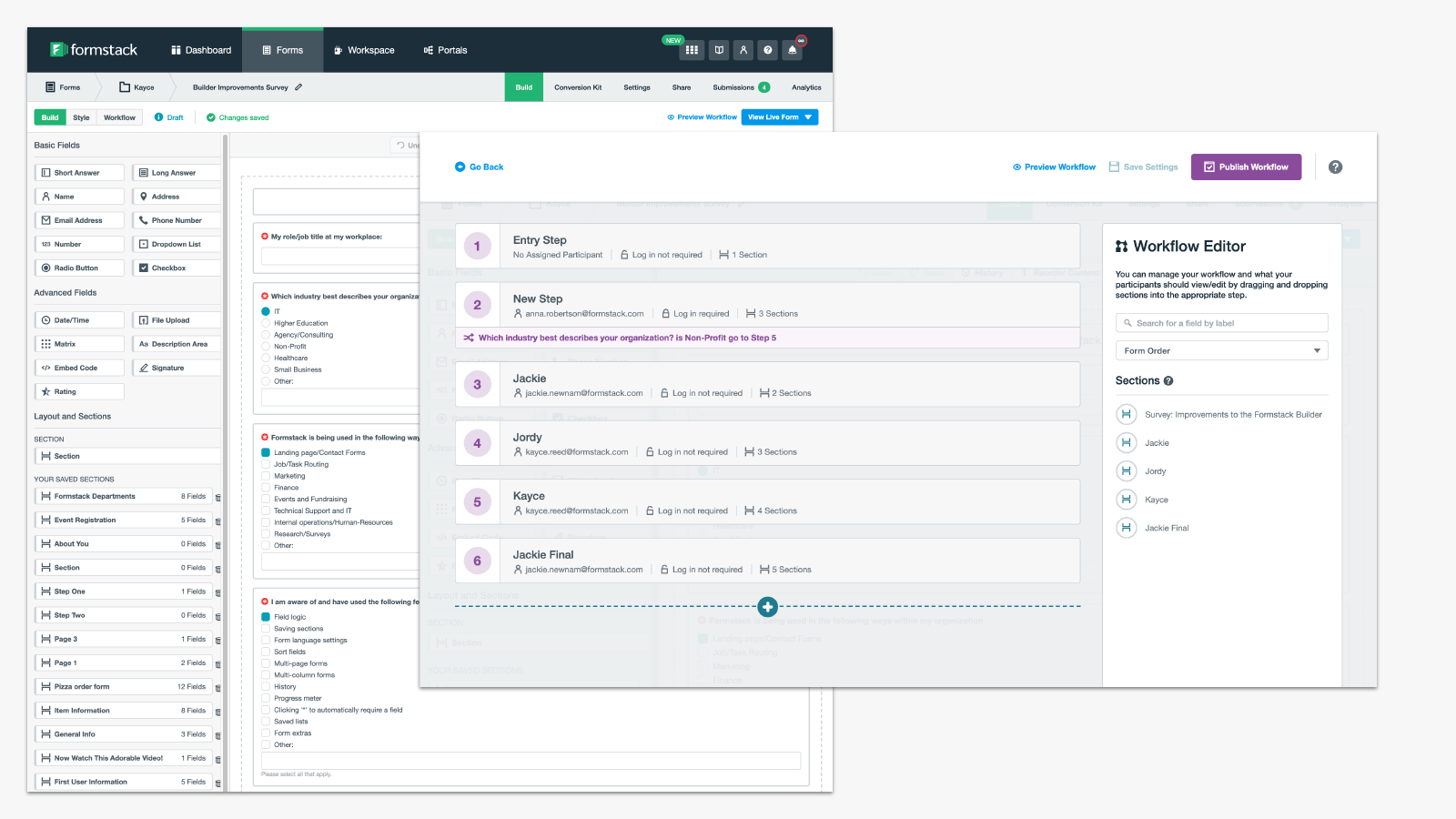Add a Long Answer field
This screenshot has width=1456, height=819.
177,172
